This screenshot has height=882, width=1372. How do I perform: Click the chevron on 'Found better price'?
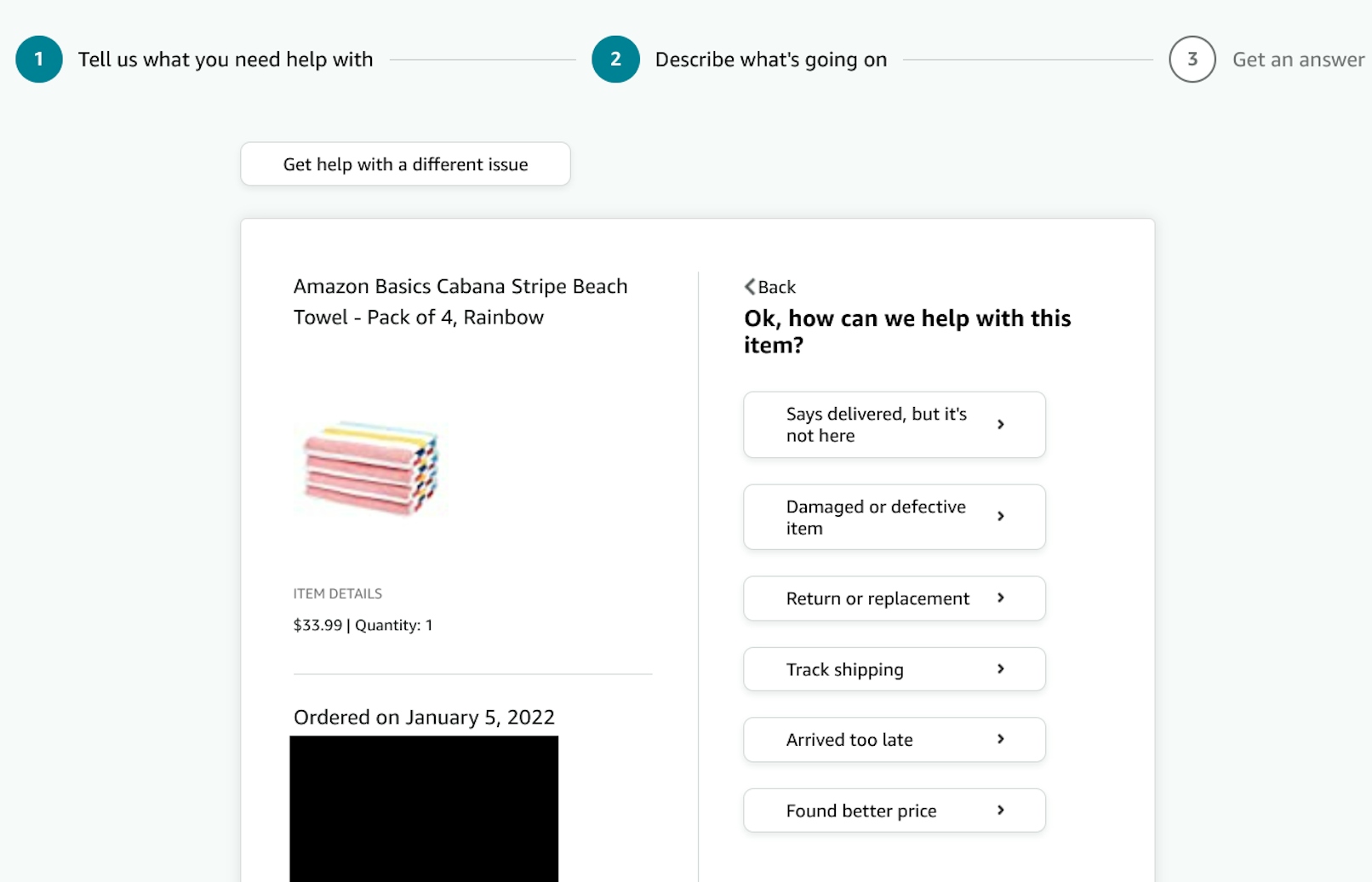1003,810
